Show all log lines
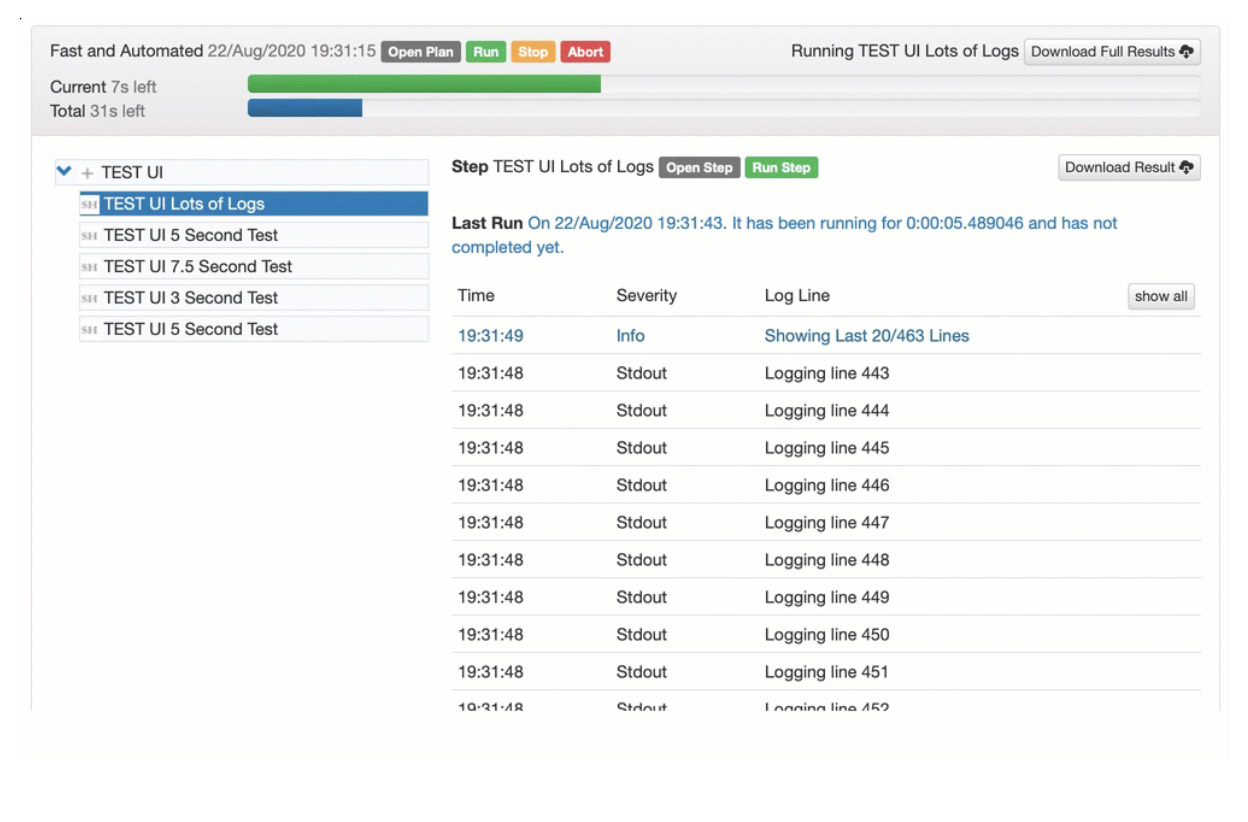The width and height of the screenshot is (1248, 822). point(1161,296)
